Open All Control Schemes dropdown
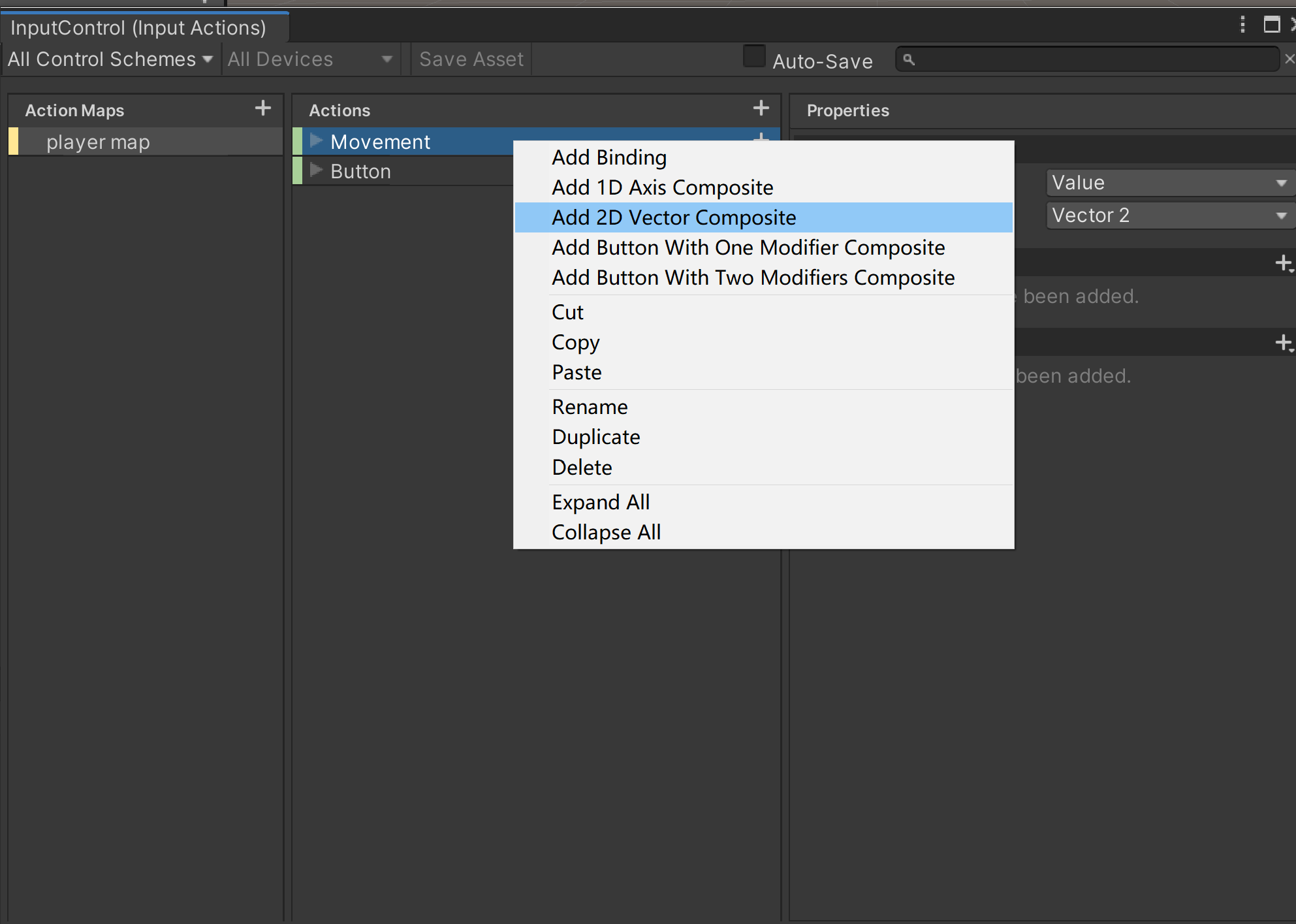Viewport: 1296px width, 924px height. point(110,59)
